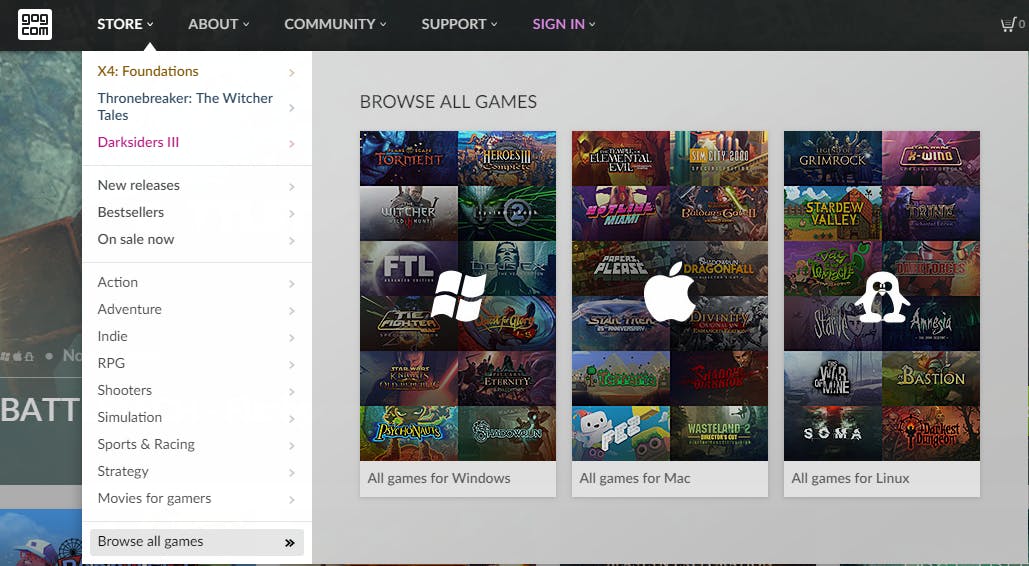
Task: Expand Bestsellers chevron arrow
Action: (292, 214)
